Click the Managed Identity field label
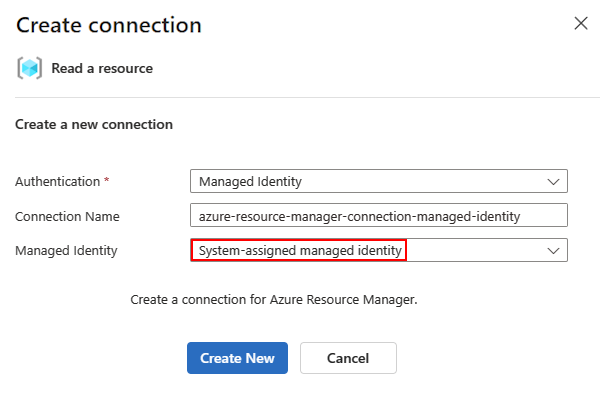This screenshot has height=400, width=600. (66, 250)
